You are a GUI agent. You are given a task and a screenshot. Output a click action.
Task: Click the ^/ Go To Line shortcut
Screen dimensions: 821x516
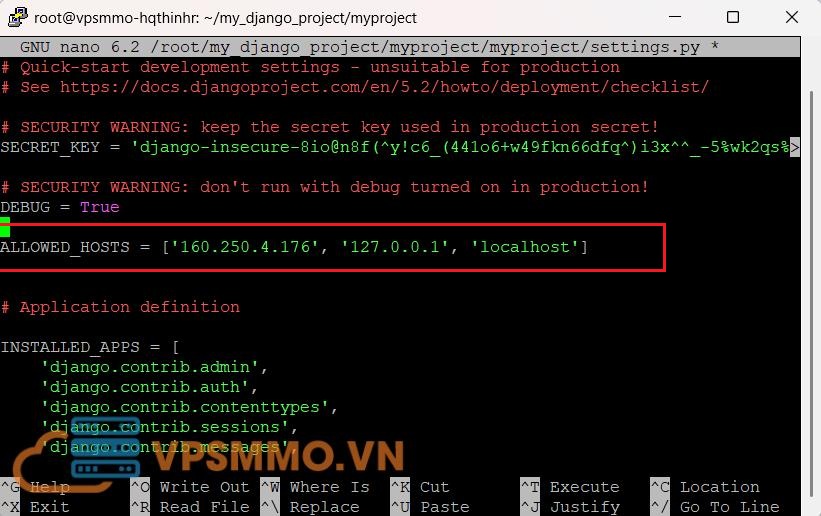click(x=715, y=507)
